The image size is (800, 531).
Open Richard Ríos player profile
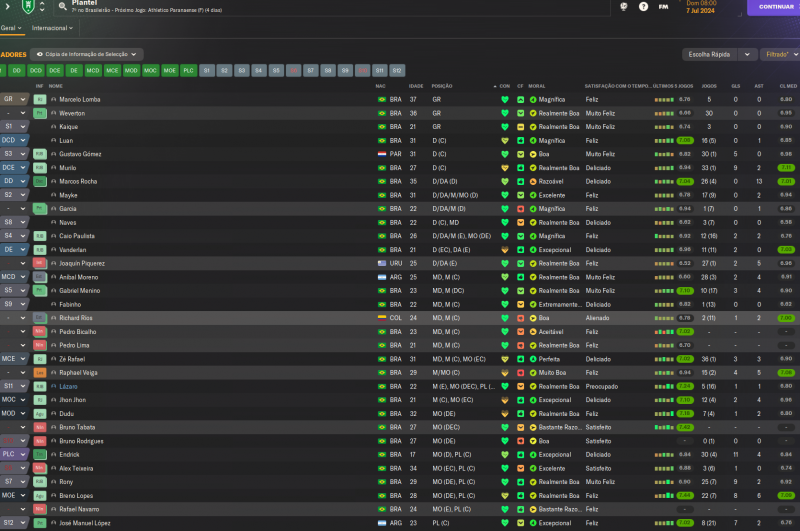pyautogui.click(x=76, y=318)
